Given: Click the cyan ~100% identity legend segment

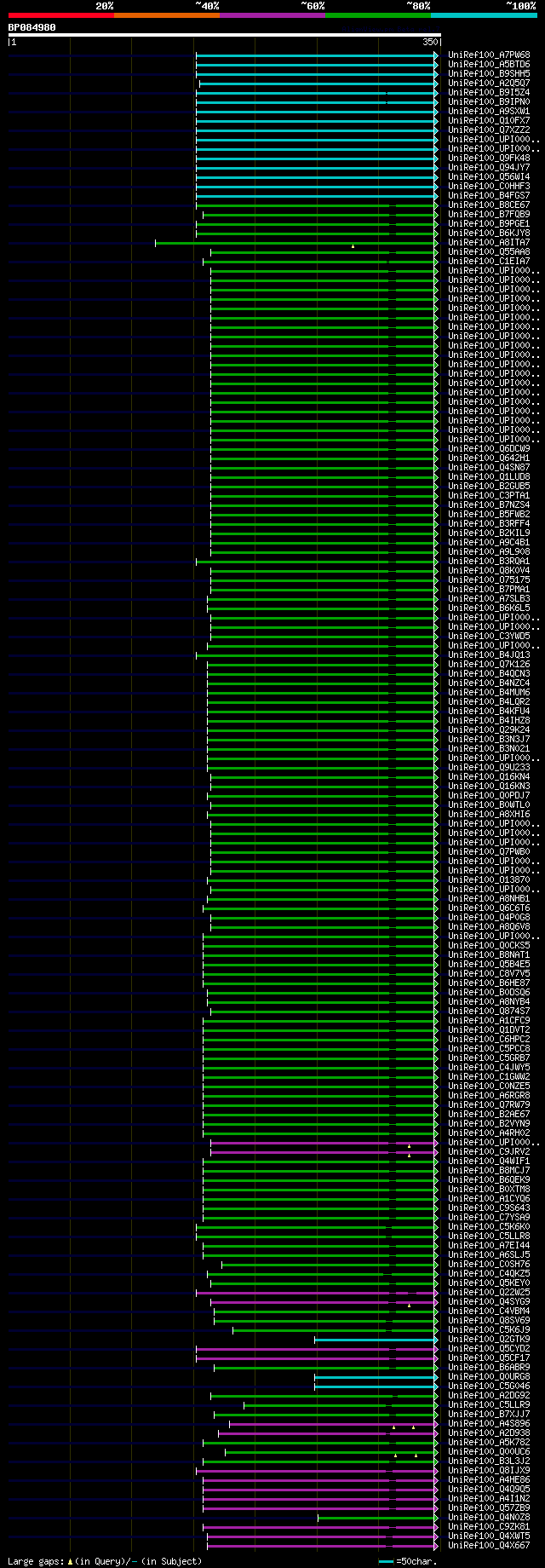Looking at the screenshot, I should 484,15.
